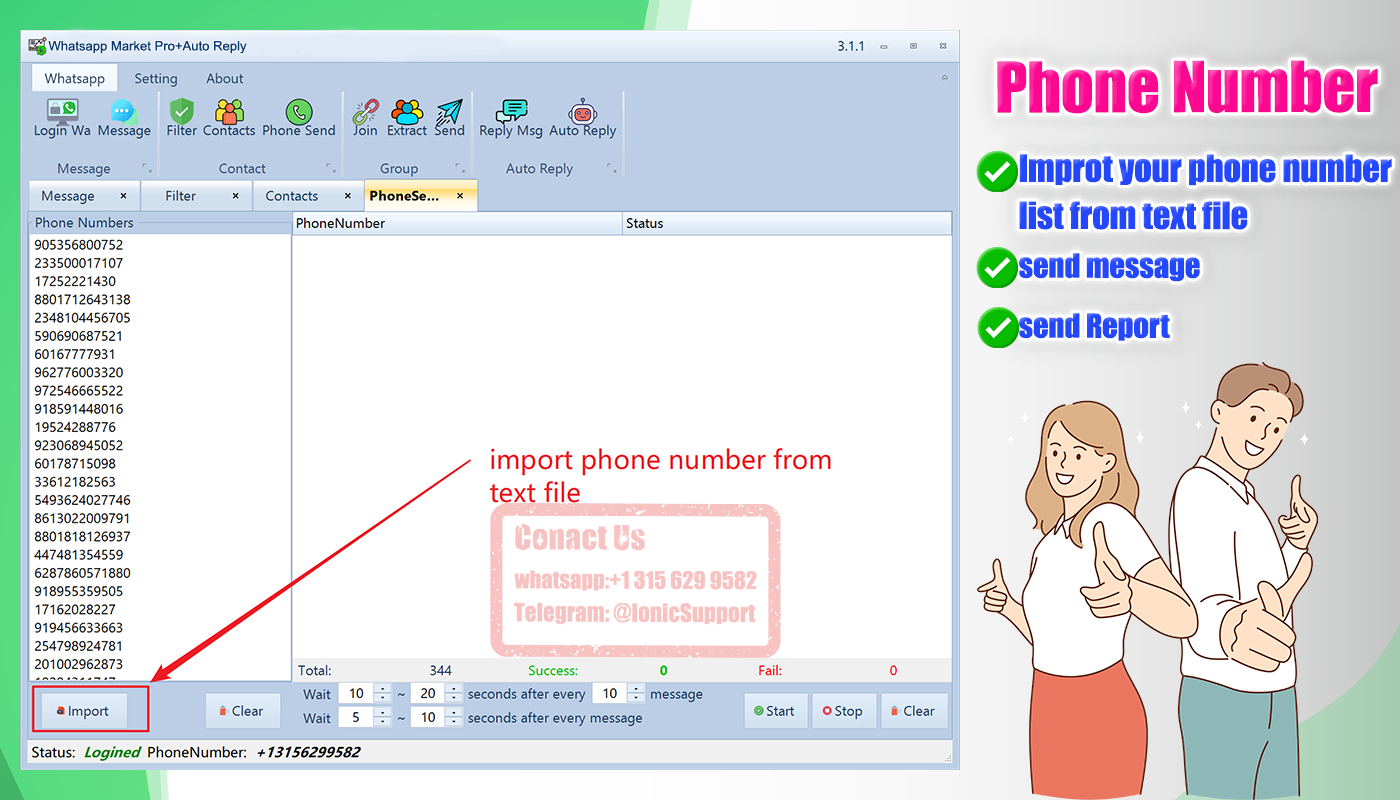Open the Auto Reply robot tool
The image size is (1400, 800).
coord(583,118)
